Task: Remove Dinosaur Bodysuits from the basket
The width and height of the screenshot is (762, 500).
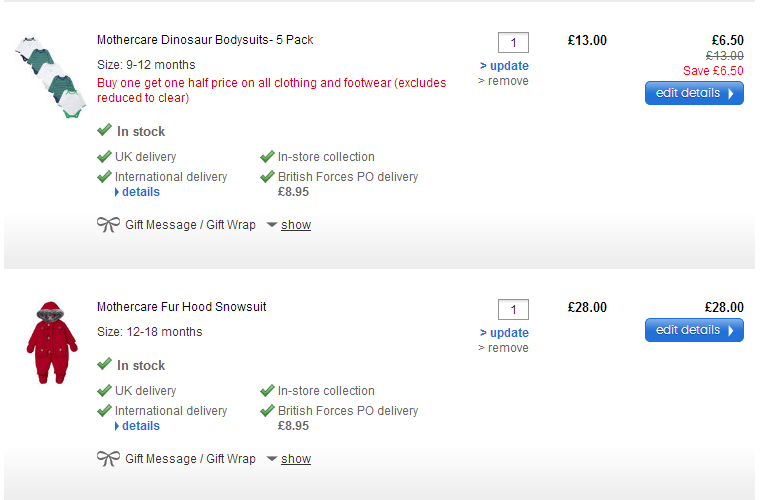Action: point(504,81)
